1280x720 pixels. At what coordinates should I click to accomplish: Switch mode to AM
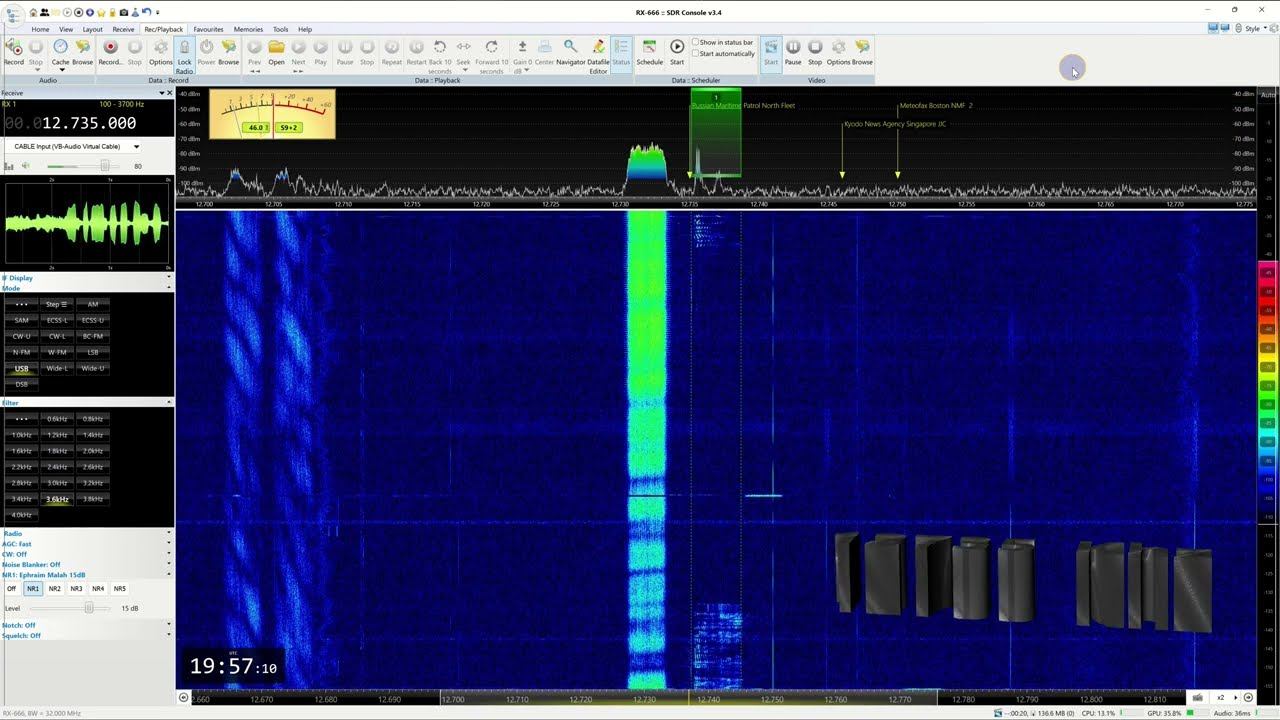coord(93,304)
